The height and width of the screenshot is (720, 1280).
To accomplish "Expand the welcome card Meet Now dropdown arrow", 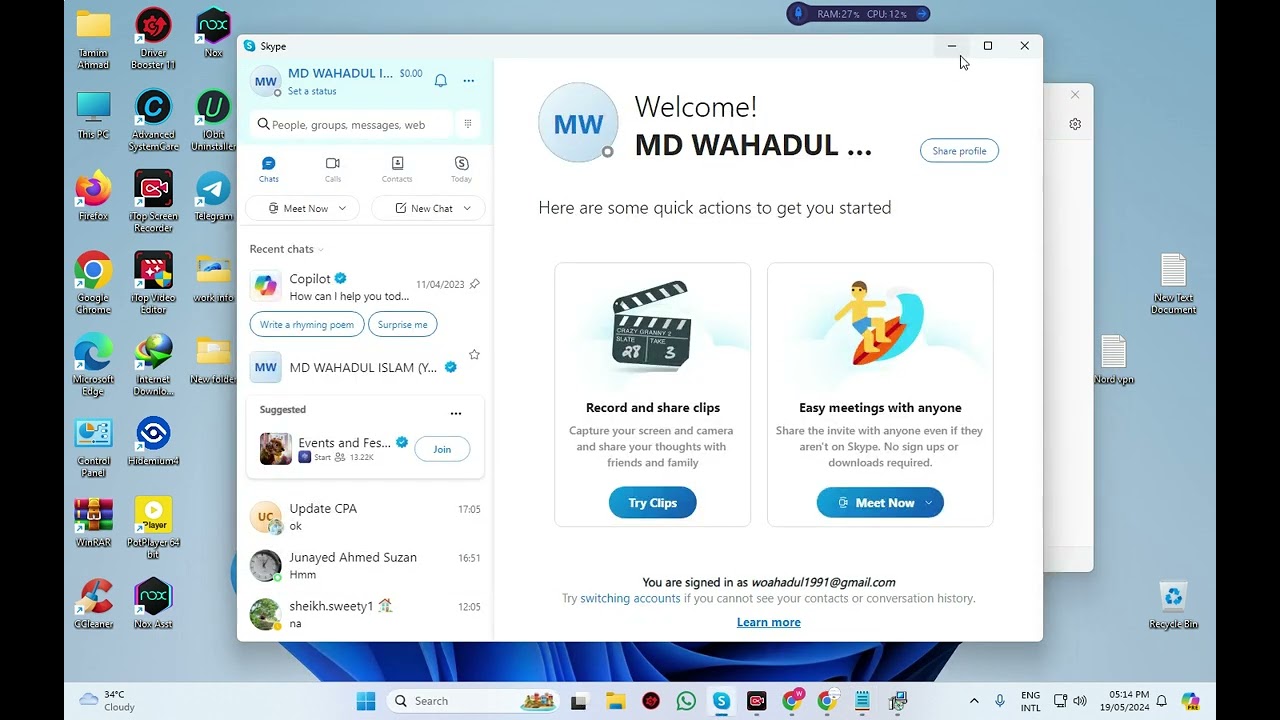I will 929,503.
